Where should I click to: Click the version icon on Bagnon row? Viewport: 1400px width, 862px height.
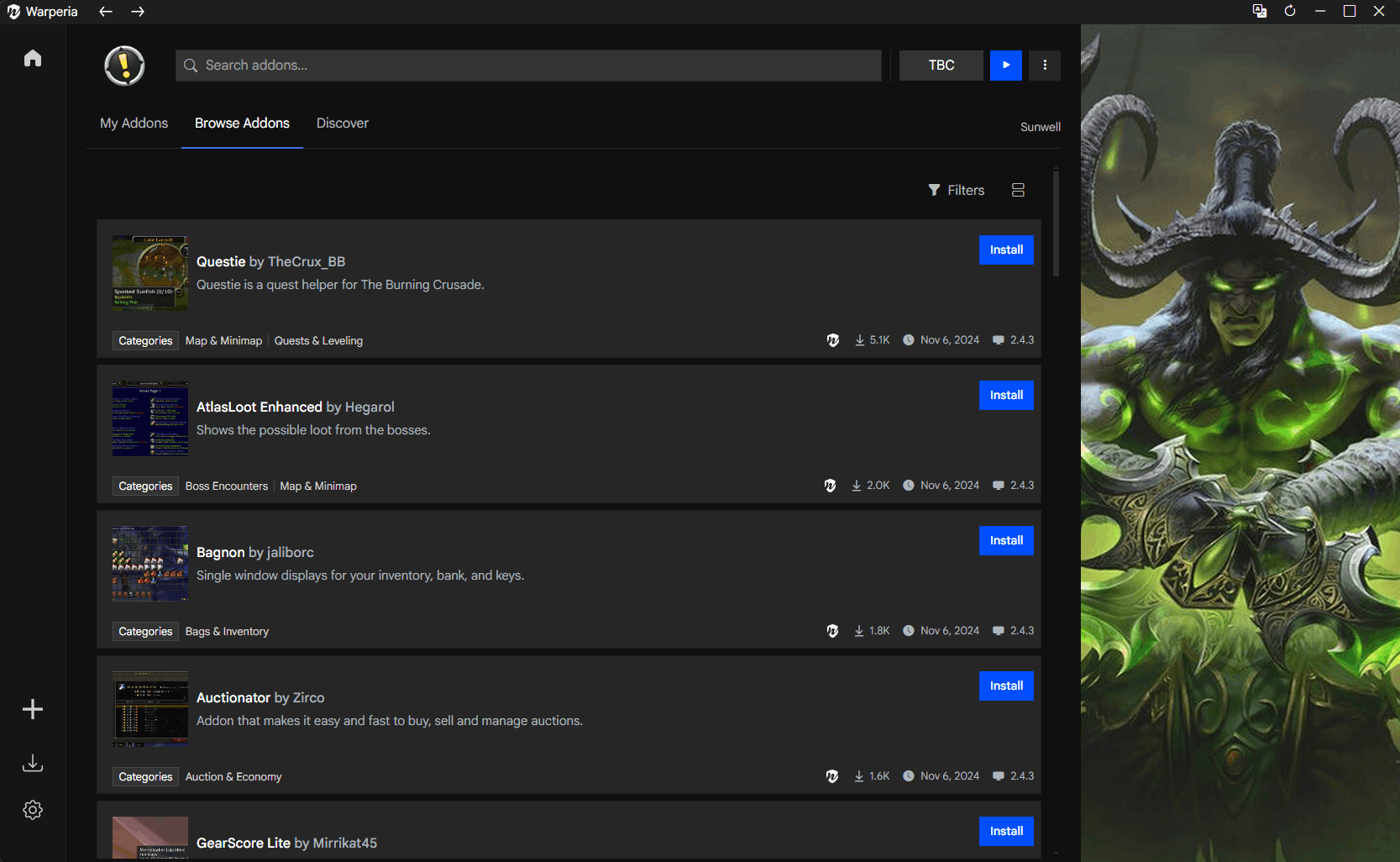[999, 631]
